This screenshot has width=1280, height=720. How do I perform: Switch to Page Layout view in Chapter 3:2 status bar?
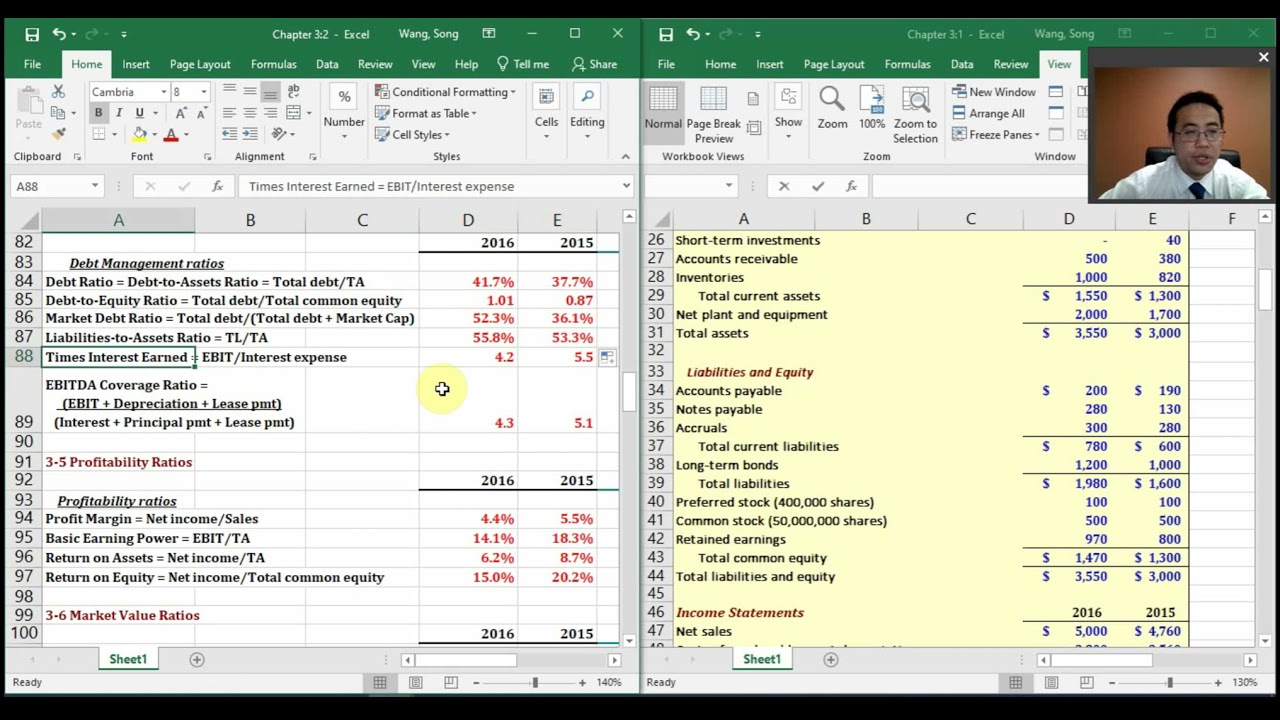(x=415, y=682)
